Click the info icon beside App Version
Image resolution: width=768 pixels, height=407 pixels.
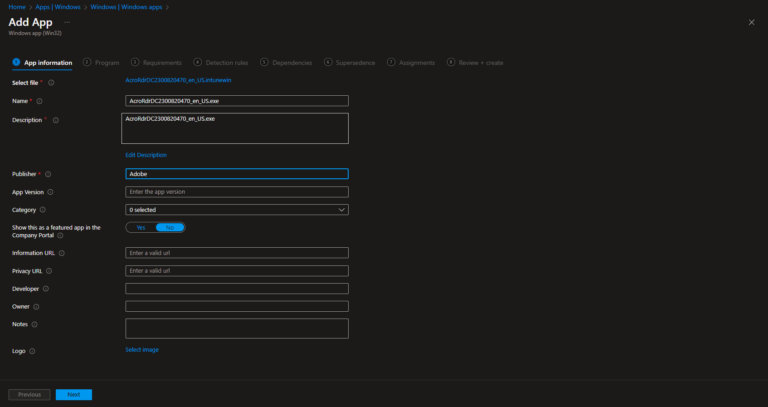[50, 192]
